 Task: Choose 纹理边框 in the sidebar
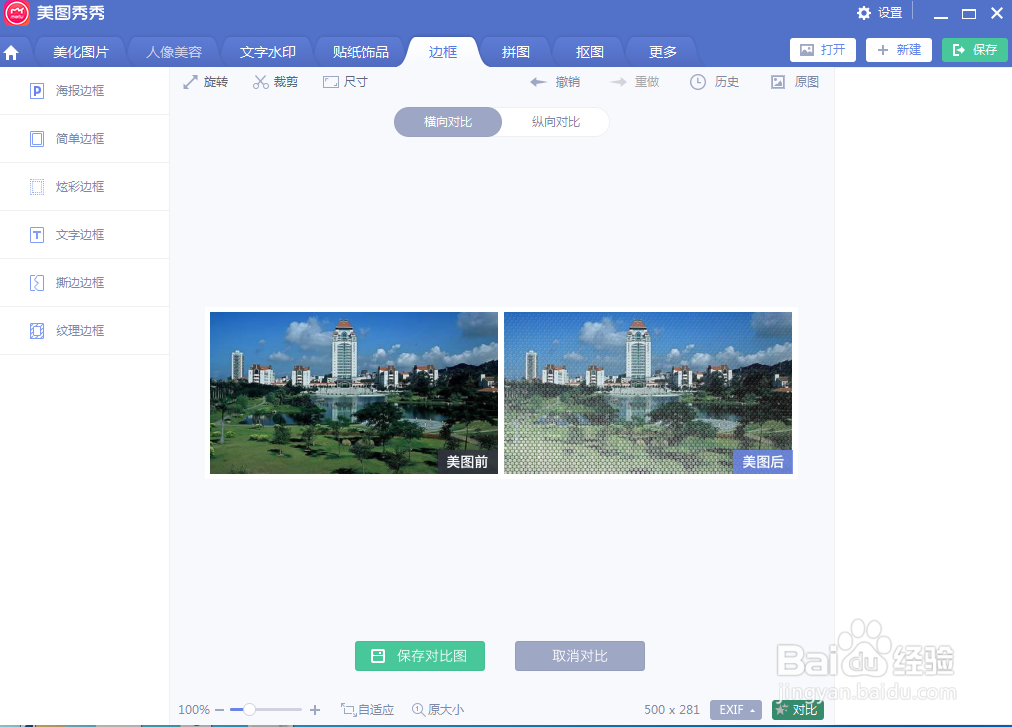[x=85, y=331]
